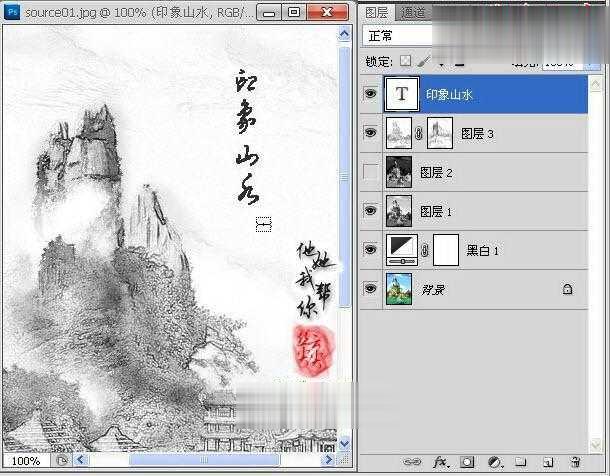610x476 pixels.
Task: Maximize the document window
Action: pyautogui.click(x=294, y=12)
